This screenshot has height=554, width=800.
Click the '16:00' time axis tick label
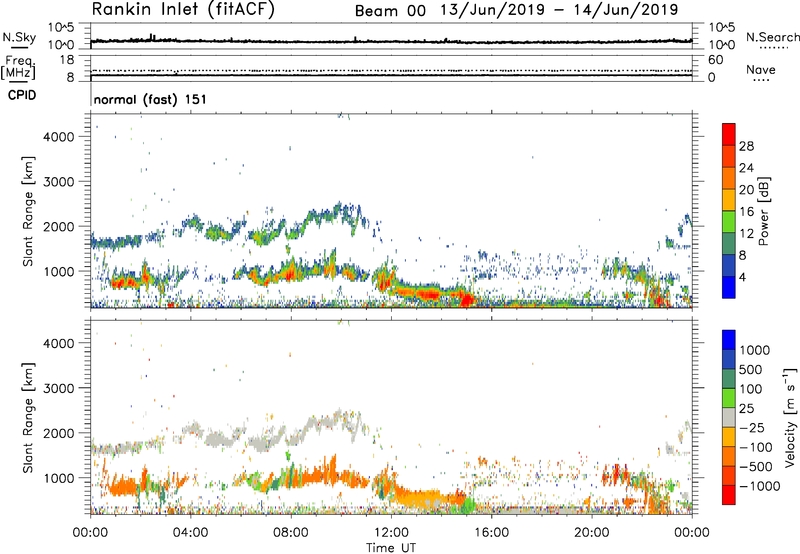(491, 533)
